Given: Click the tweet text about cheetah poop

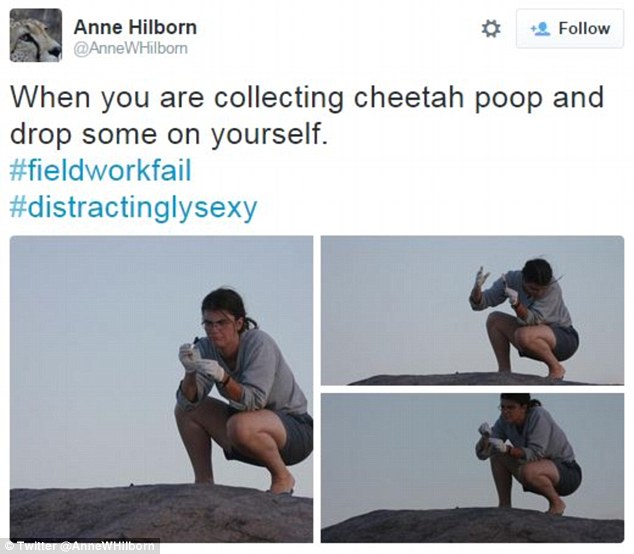Looking at the screenshot, I should pyautogui.click(x=307, y=115).
